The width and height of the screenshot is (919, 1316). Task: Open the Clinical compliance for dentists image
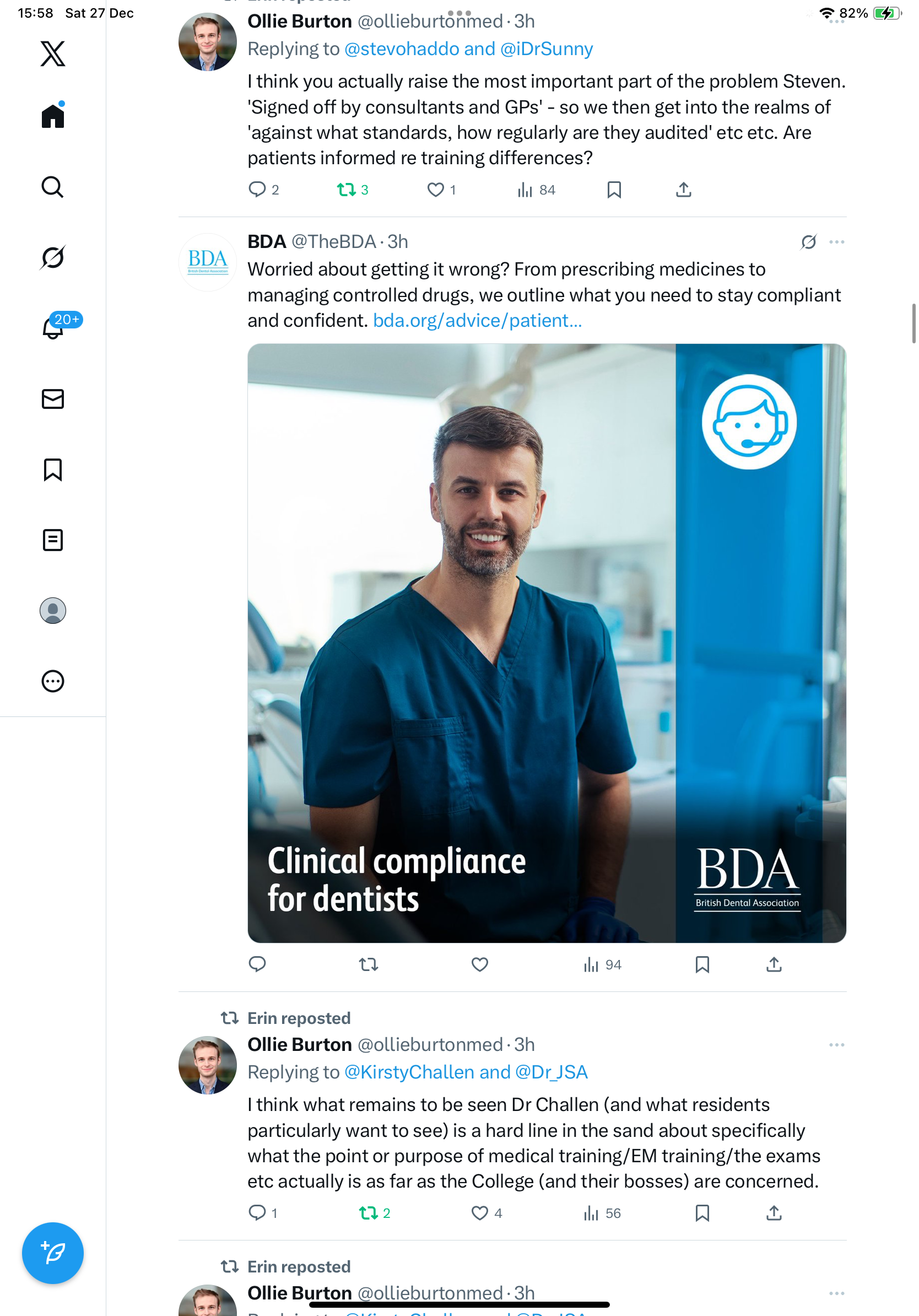click(x=547, y=643)
